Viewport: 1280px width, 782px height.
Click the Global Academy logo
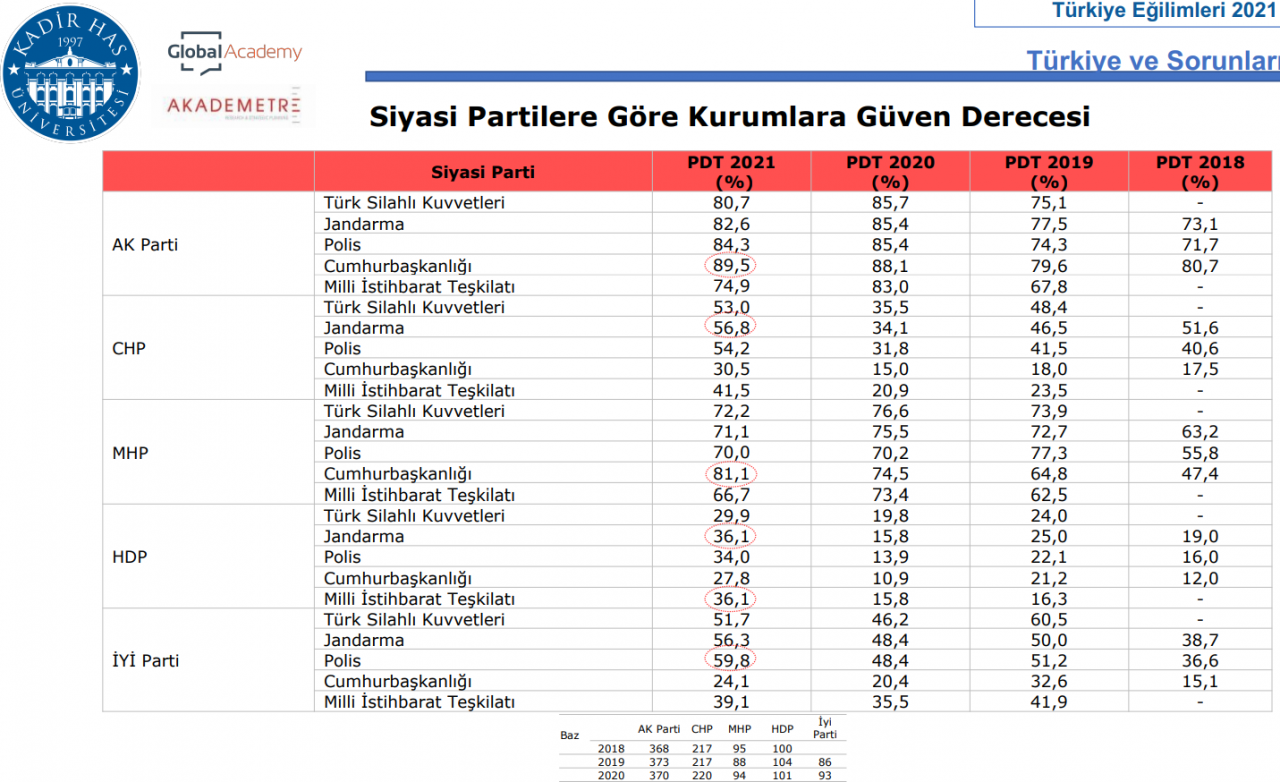click(x=234, y=55)
